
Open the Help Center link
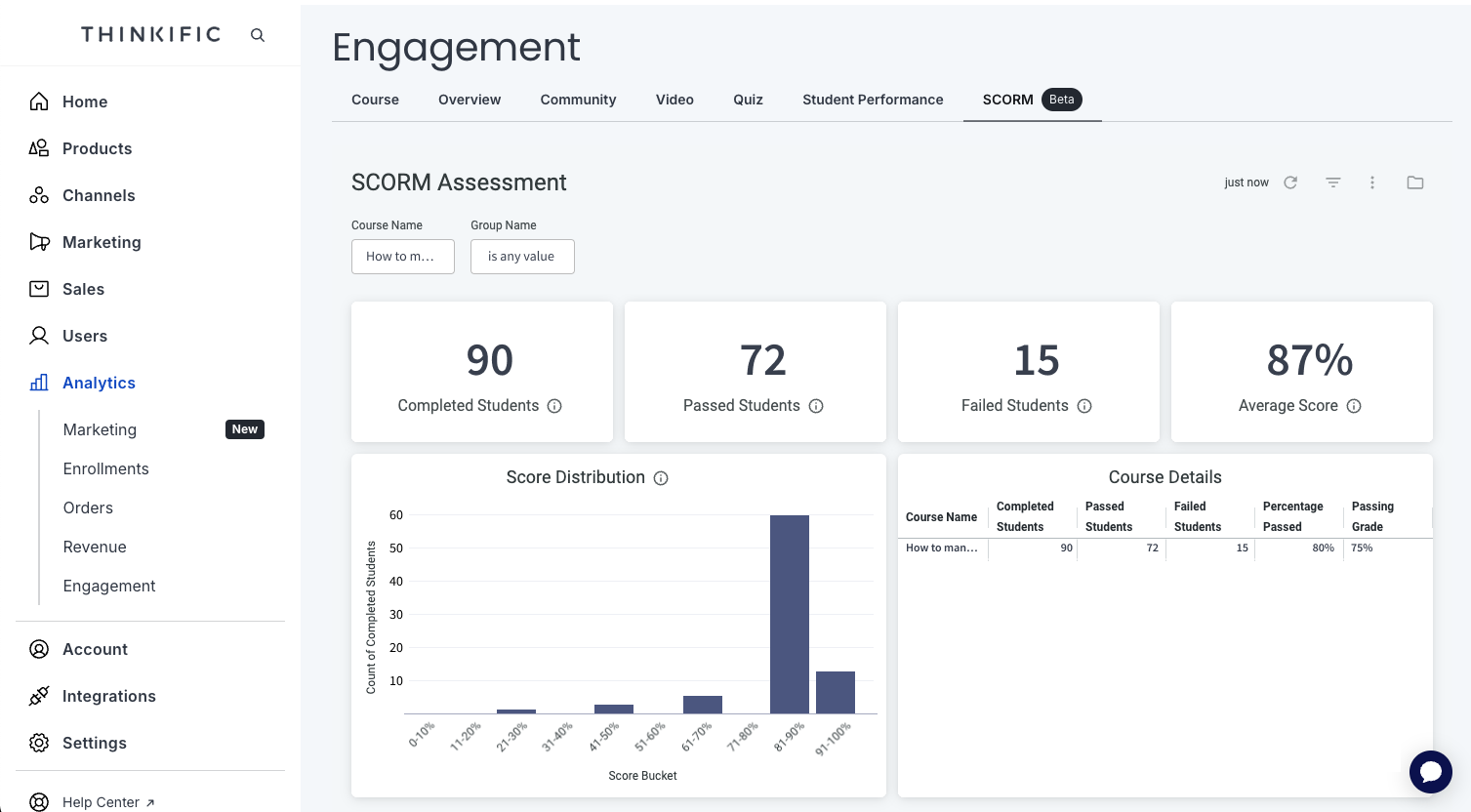tap(101, 800)
